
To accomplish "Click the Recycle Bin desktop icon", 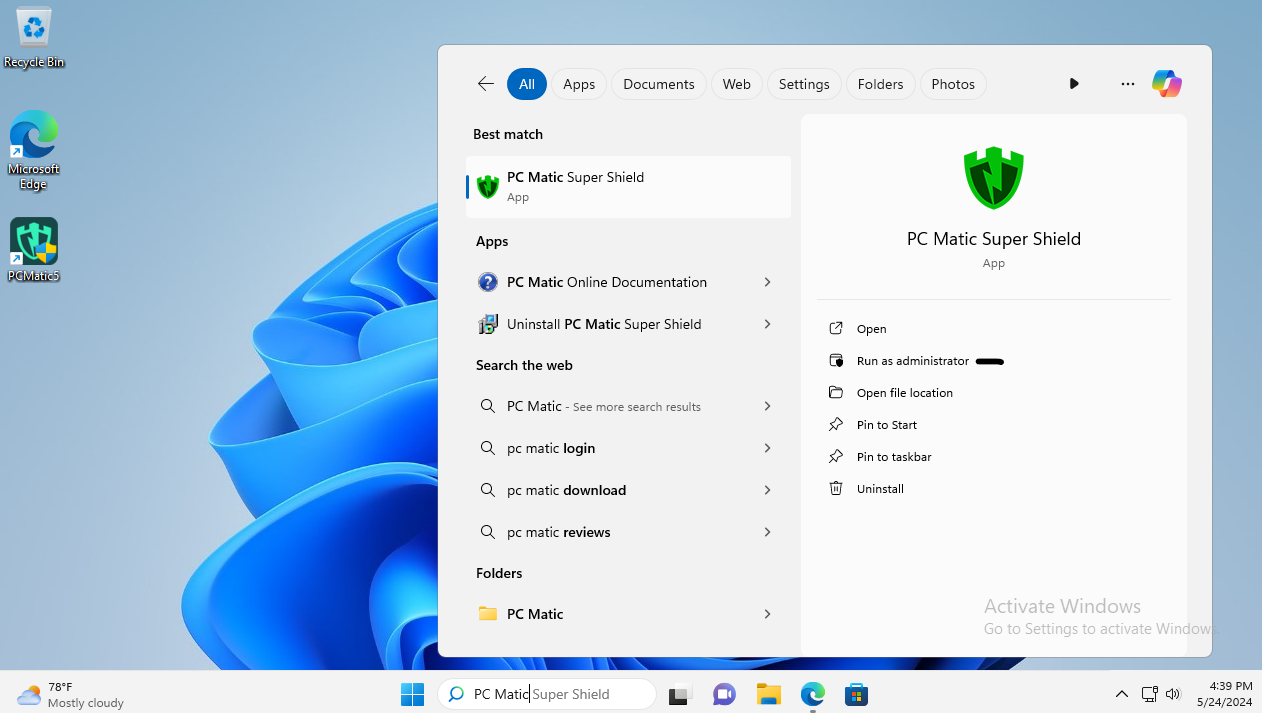I will point(34,38).
